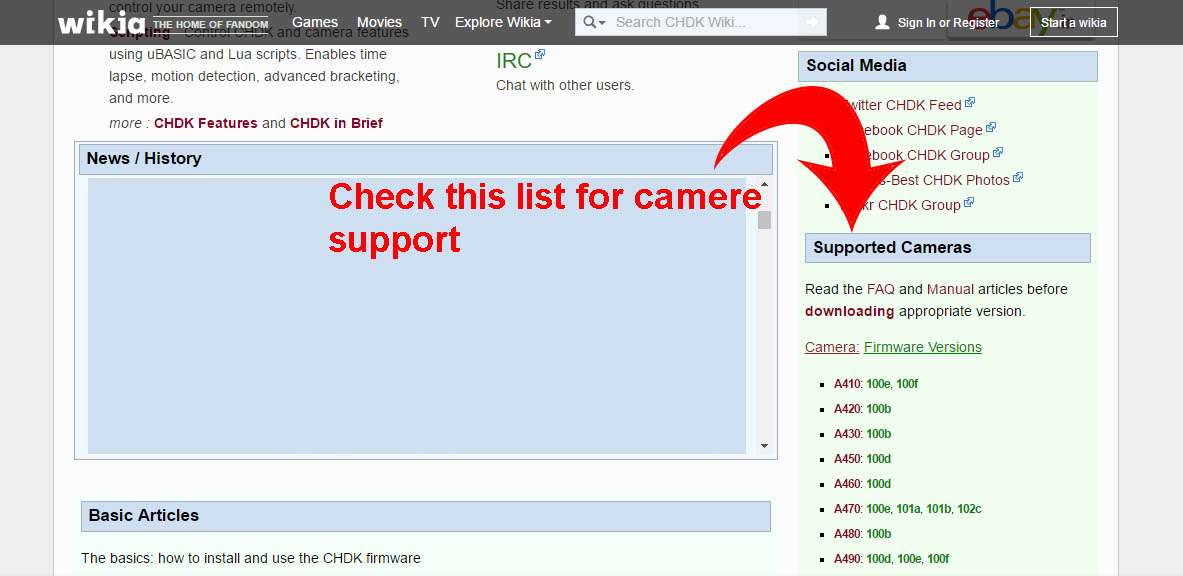Click external icon beside Flickr CHDK Group
Screen dimensions: 1183x576
tap(969, 202)
